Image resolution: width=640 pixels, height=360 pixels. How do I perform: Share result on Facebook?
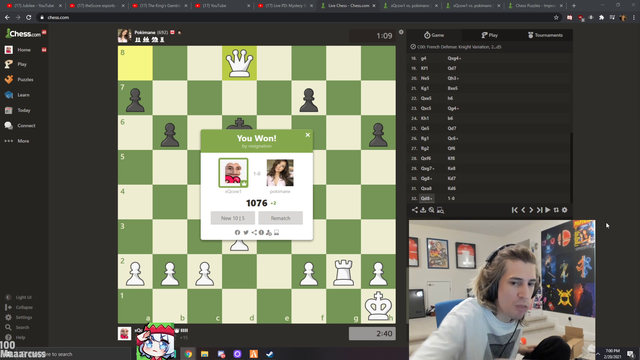237,232
